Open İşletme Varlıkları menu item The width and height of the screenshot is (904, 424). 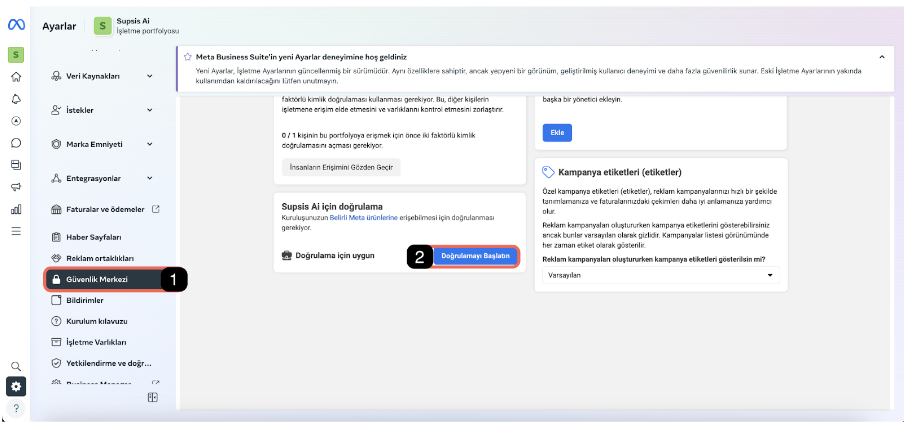point(88,342)
